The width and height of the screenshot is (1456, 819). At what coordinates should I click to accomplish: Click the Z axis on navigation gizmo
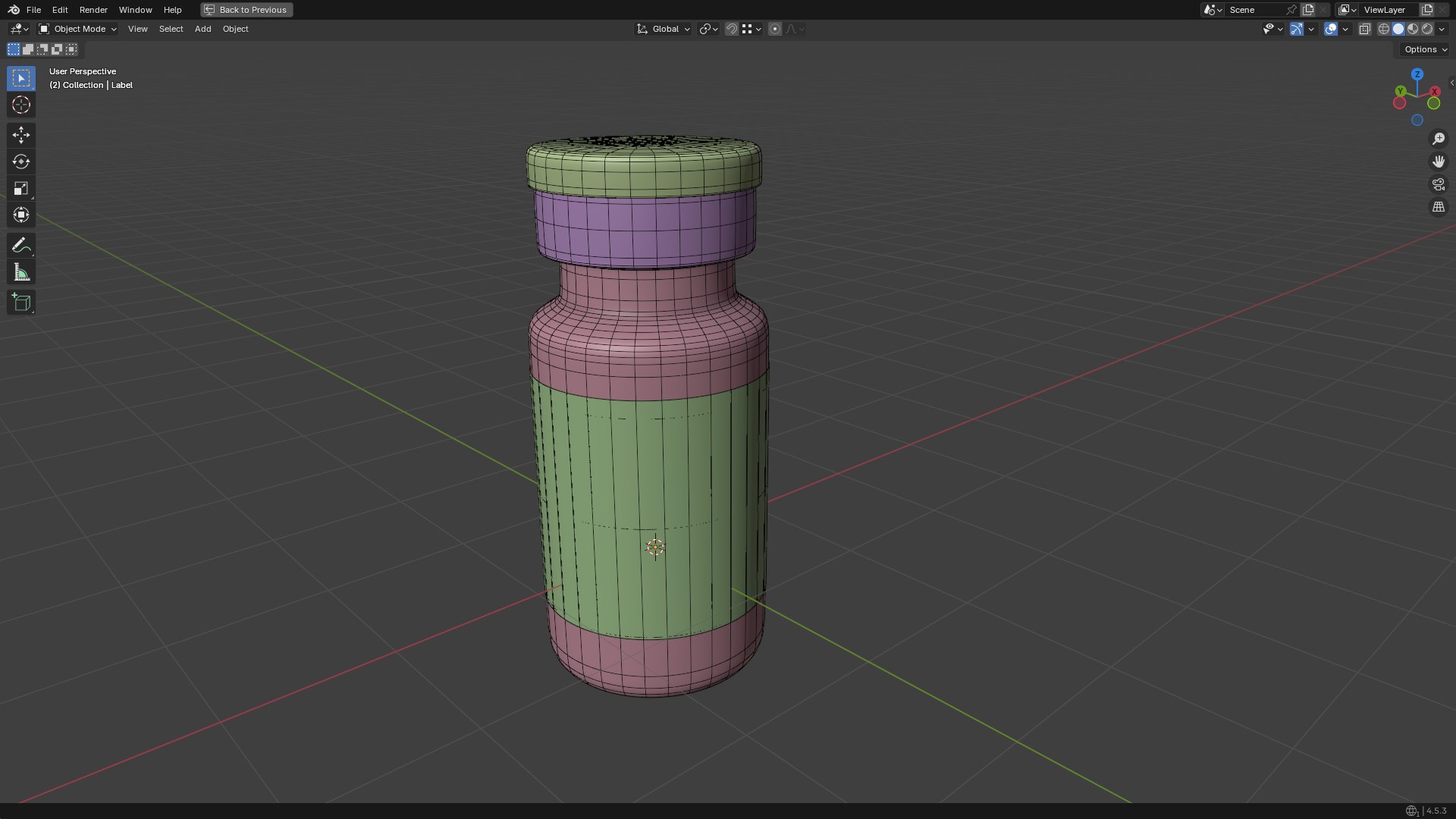click(1417, 74)
